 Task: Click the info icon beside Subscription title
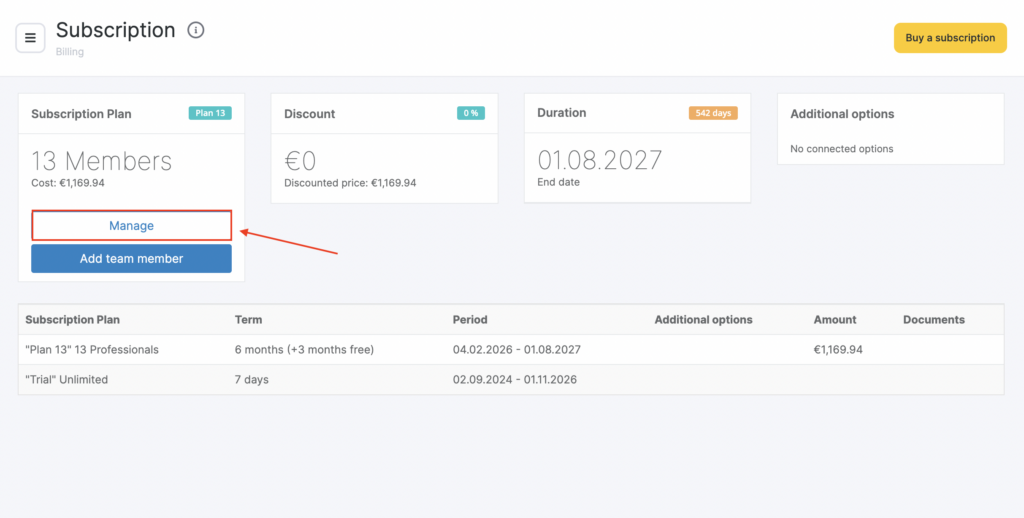click(196, 30)
